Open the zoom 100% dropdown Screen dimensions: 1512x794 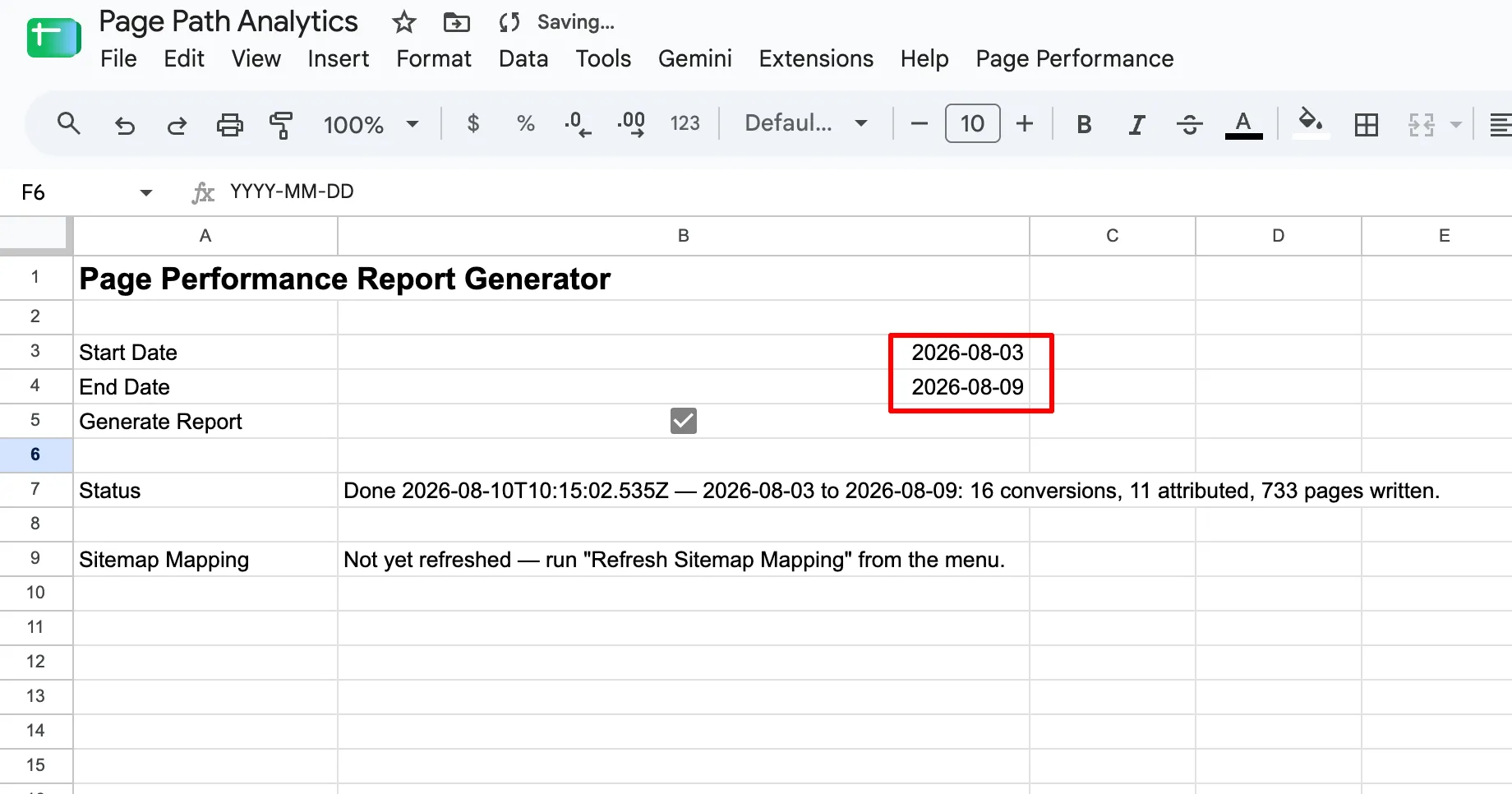(x=371, y=125)
